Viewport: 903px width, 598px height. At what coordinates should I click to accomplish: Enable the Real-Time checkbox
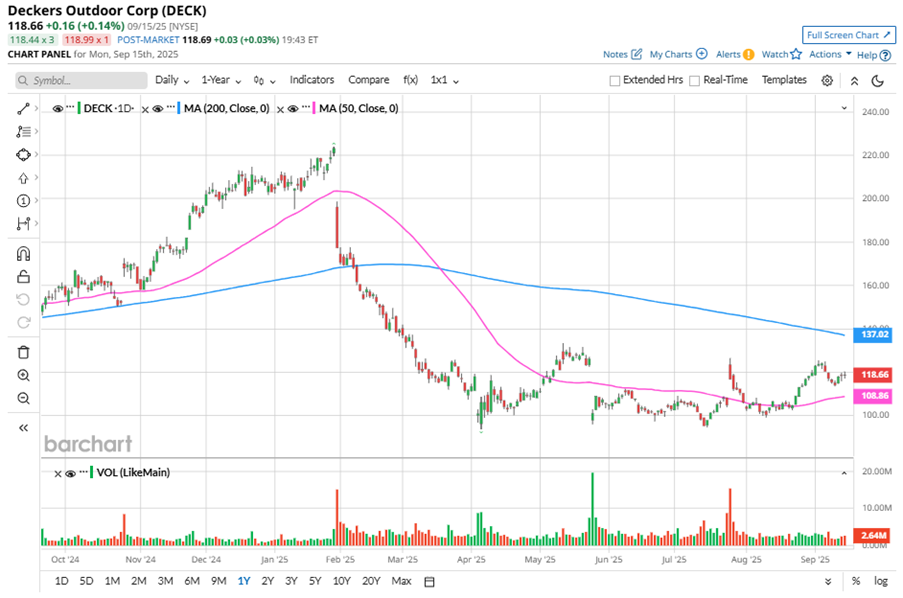(695, 81)
